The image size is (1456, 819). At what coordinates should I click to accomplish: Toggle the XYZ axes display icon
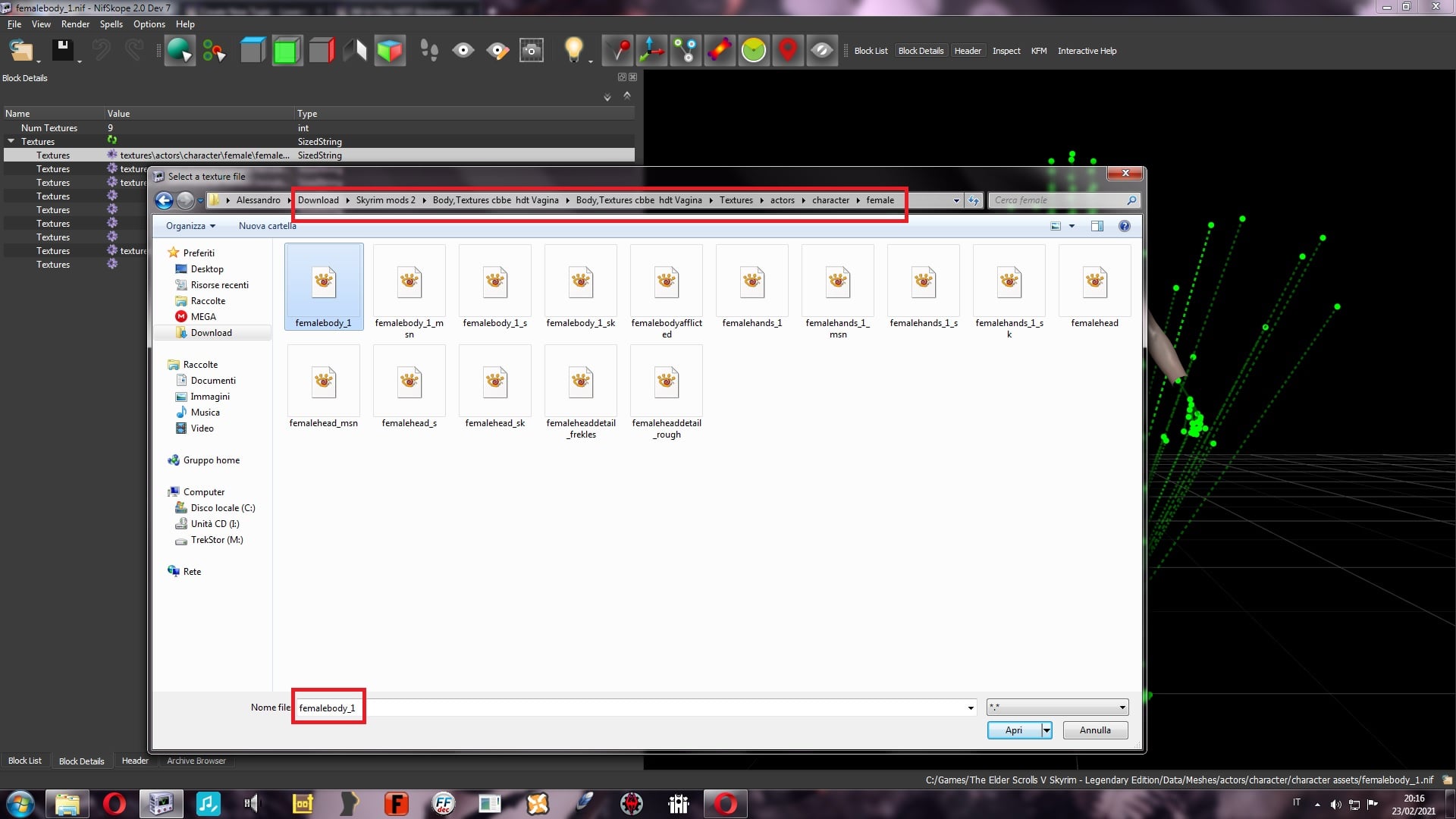pyautogui.click(x=651, y=51)
